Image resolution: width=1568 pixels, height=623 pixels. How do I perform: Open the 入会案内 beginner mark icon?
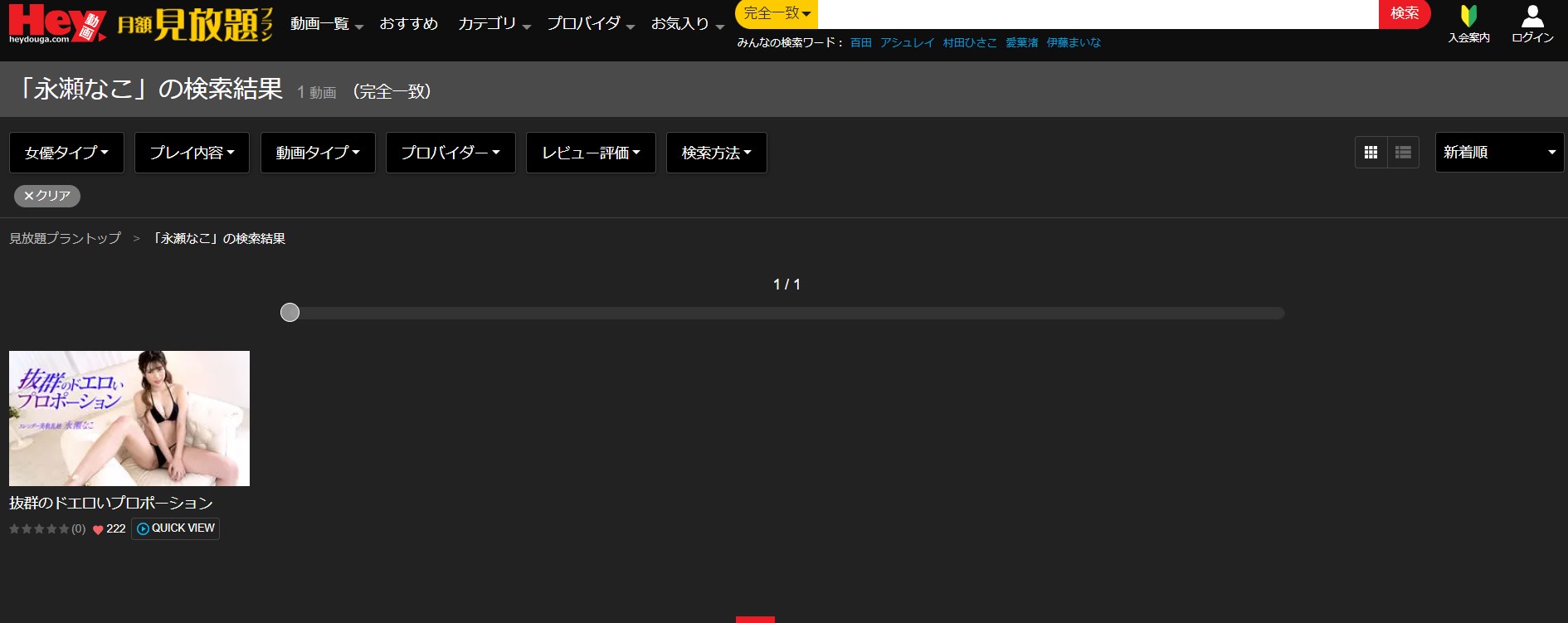1468,17
